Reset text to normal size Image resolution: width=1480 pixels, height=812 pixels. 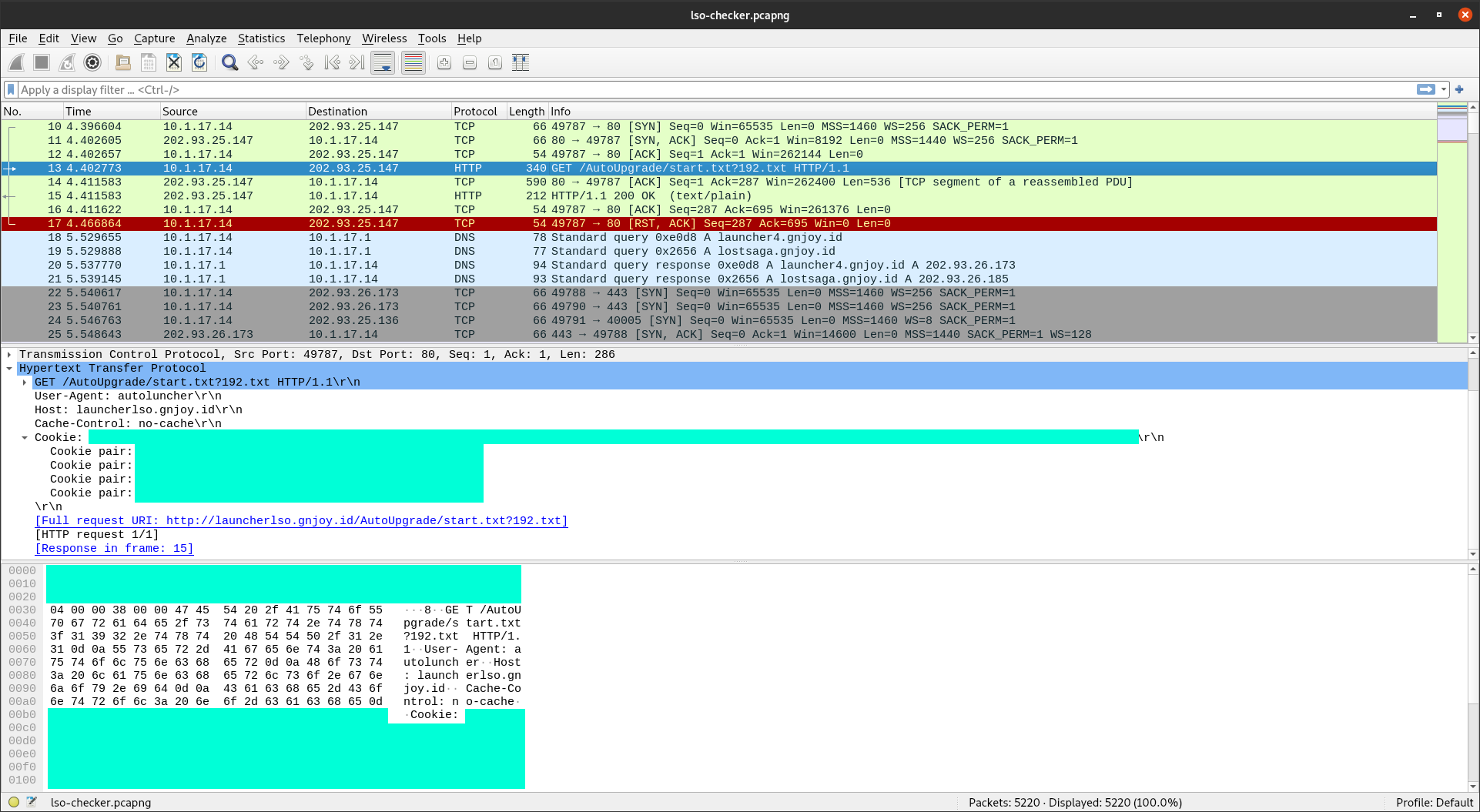495,63
